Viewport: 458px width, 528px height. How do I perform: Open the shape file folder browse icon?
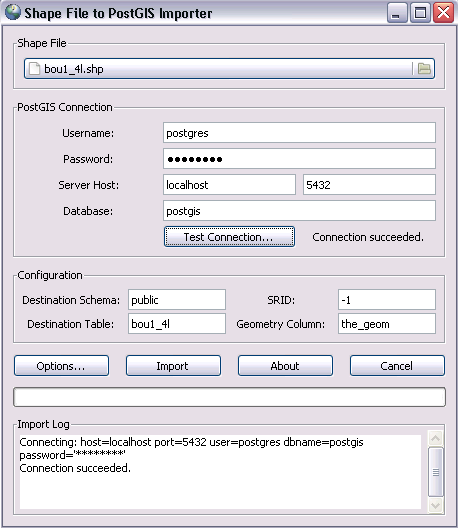[x=424, y=69]
